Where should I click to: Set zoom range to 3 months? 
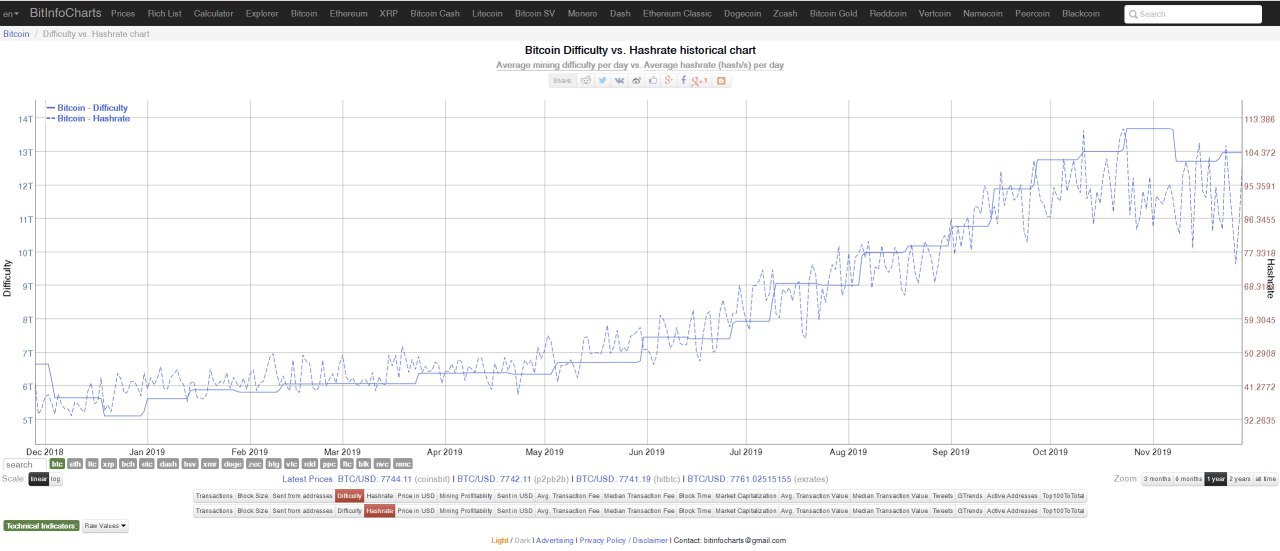tap(1156, 479)
